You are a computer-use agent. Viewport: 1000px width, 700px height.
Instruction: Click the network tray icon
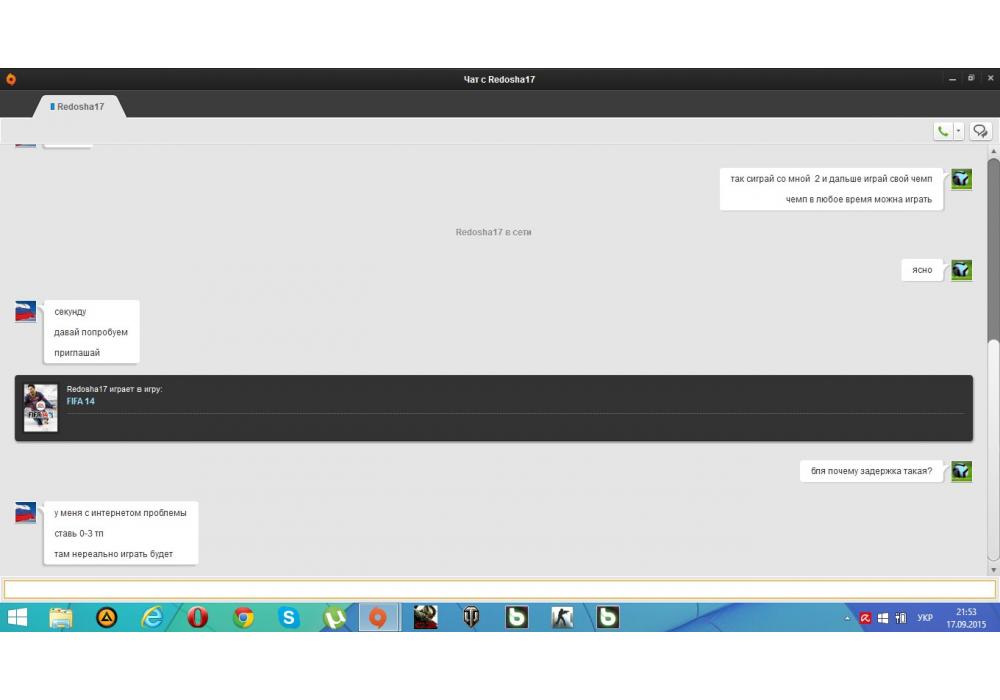click(901, 618)
